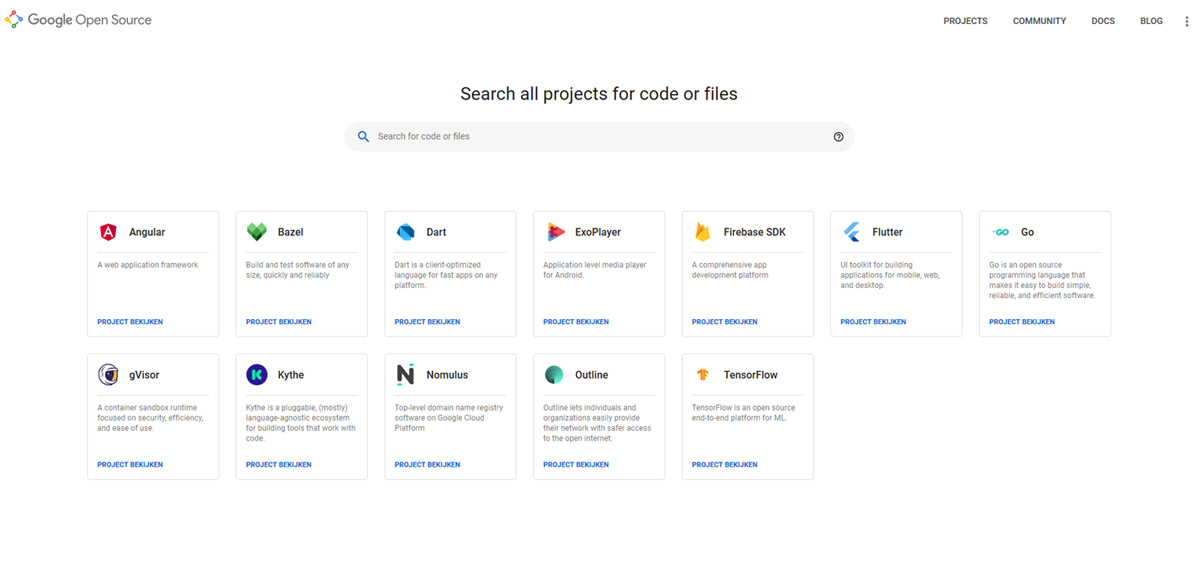Click 'Top-level domain name registry' description
1200x561 pixels.
(x=449, y=418)
